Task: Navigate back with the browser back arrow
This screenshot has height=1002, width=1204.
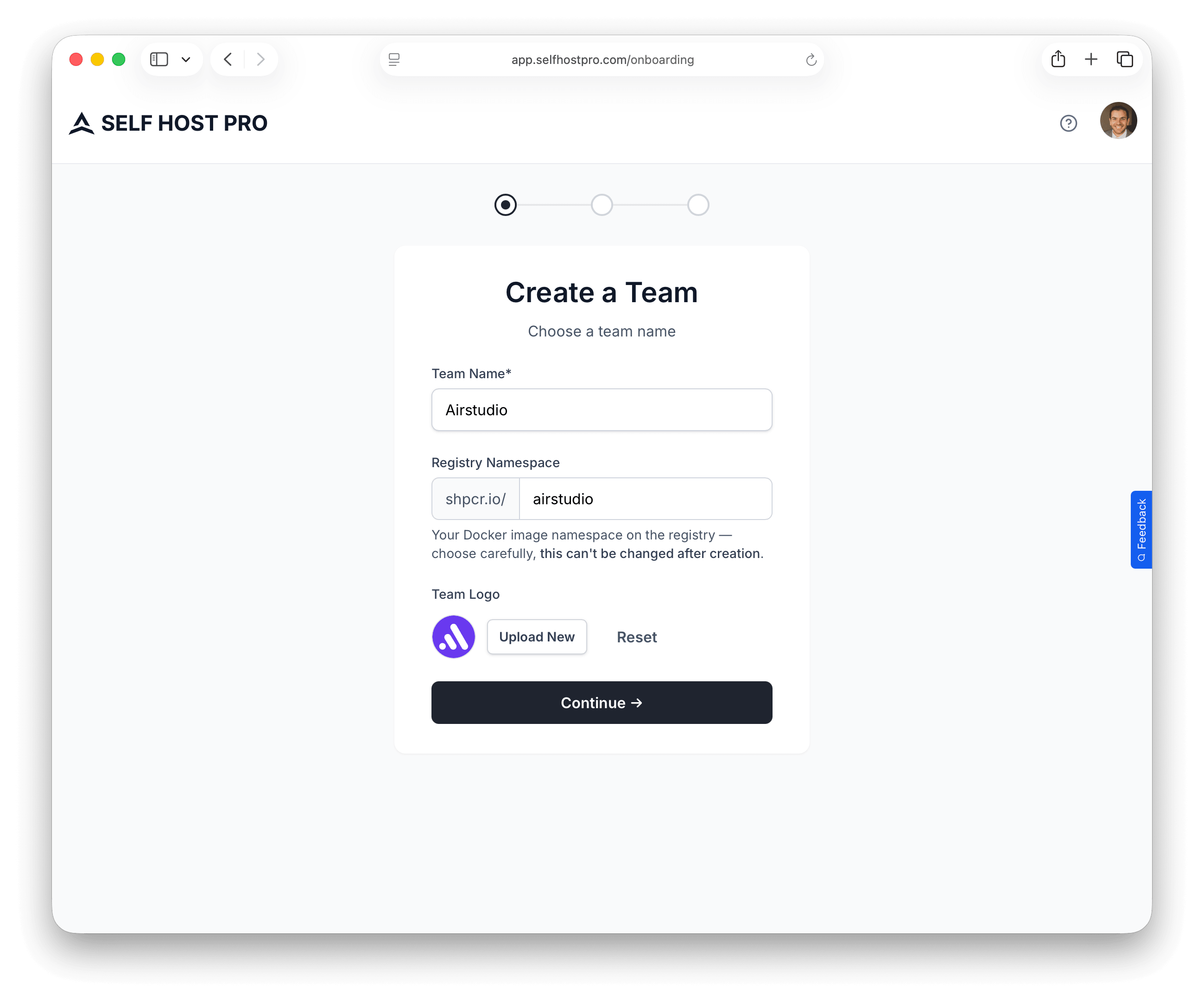Action: point(227,59)
